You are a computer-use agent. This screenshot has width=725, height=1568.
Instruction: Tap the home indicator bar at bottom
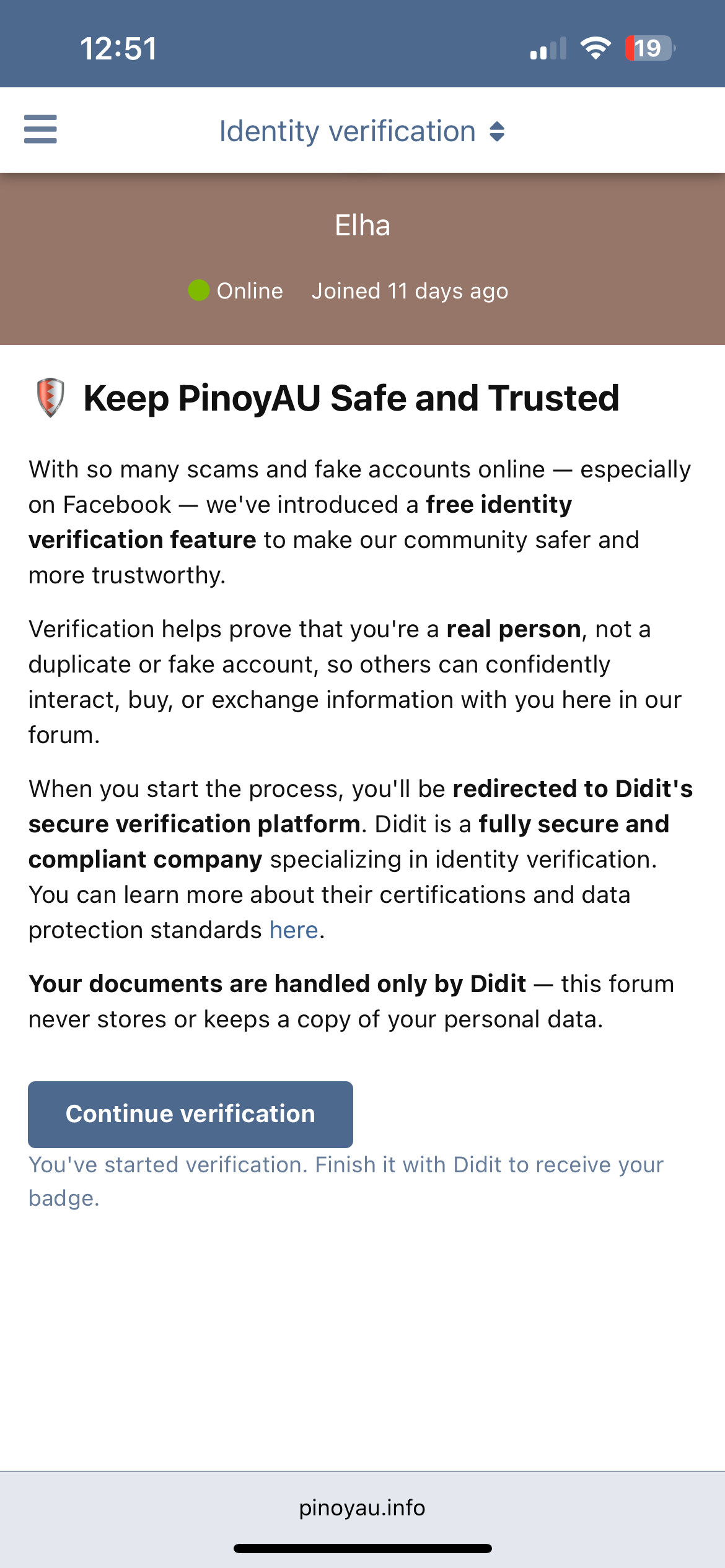362,1548
